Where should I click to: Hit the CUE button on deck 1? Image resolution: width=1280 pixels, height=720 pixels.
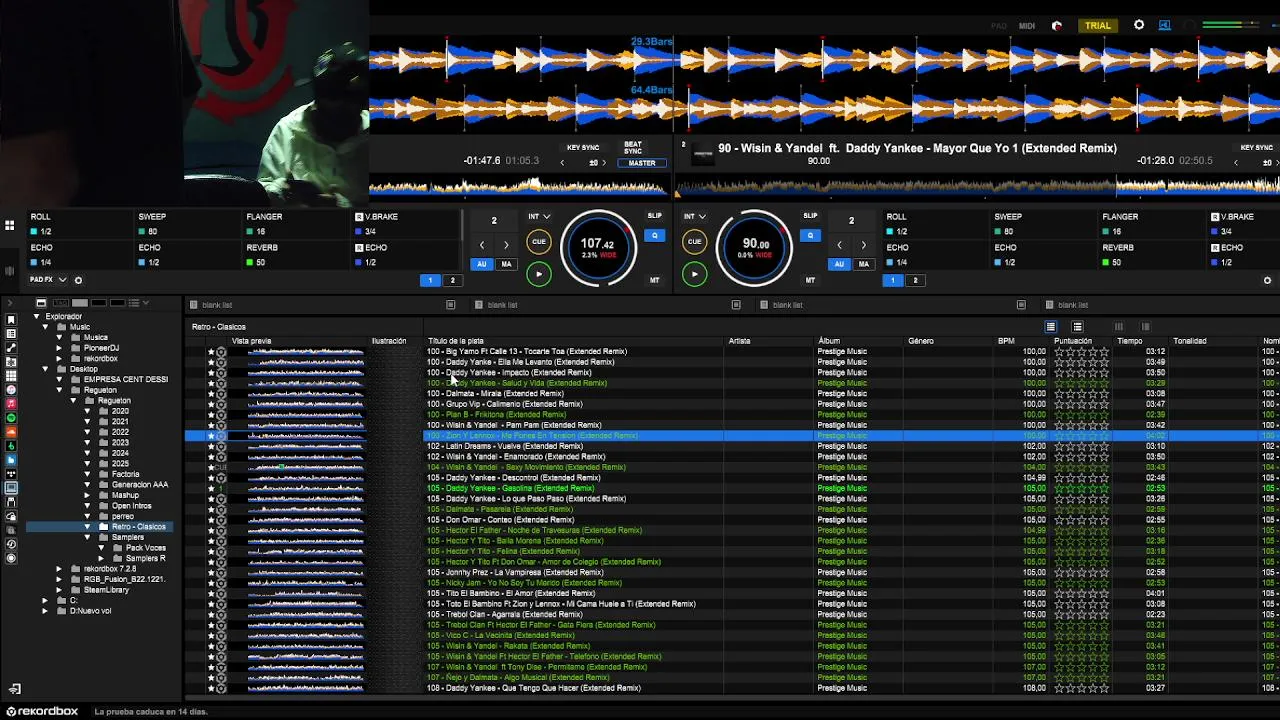pos(539,242)
